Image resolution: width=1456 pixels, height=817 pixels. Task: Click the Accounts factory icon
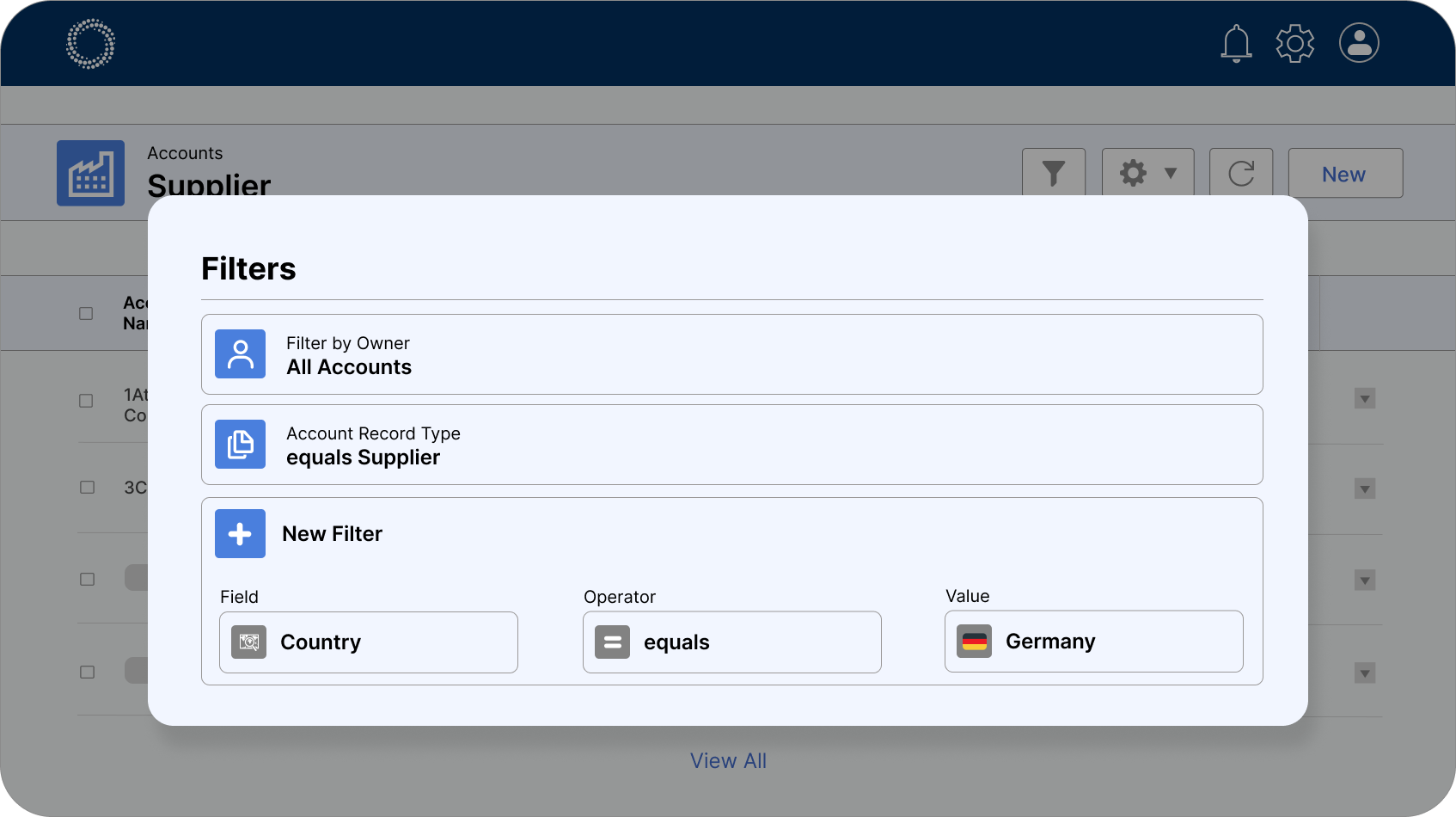coord(90,173)
